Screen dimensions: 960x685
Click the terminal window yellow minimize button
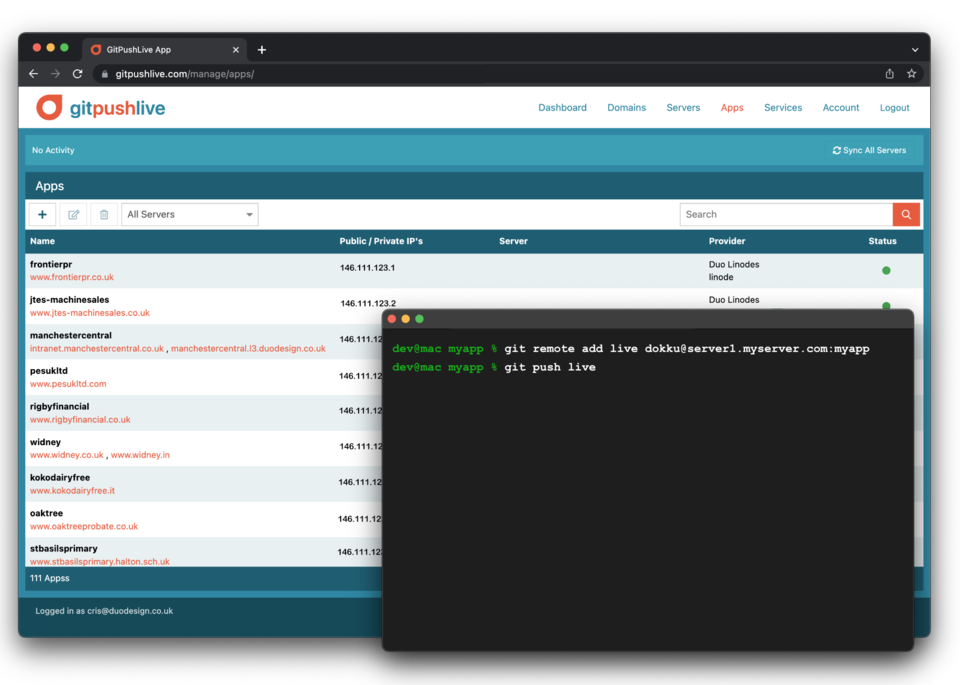tap(405, 319)
